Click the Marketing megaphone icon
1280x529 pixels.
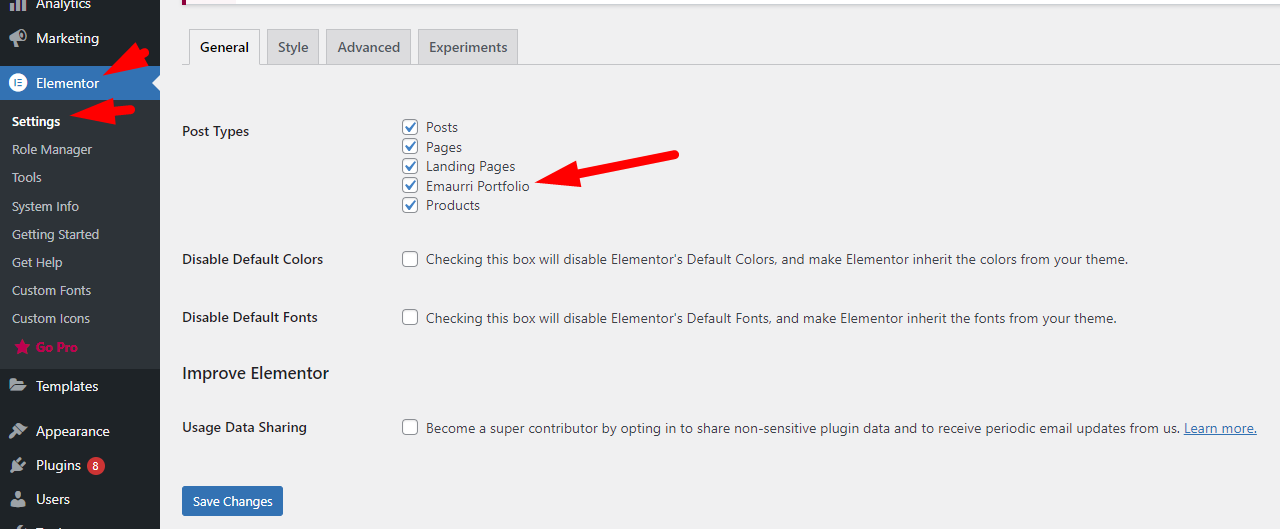point(18,38)
